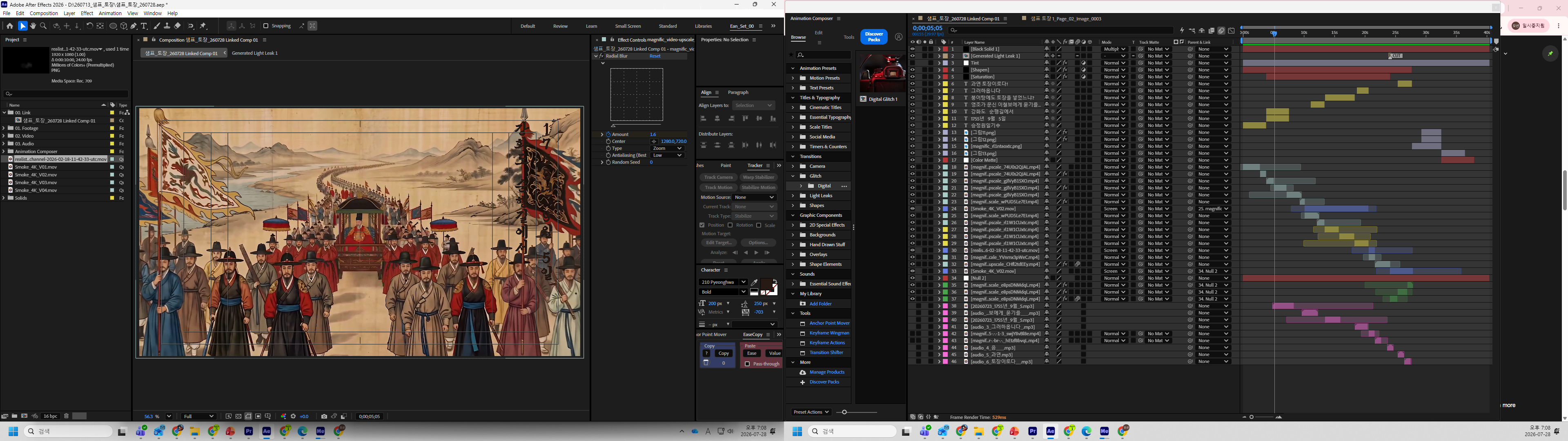The height and width of the screenshot is (441, 1568).
Task: Open the Mode dropdown for Black Solid 1
Action: click(1114, 49)
